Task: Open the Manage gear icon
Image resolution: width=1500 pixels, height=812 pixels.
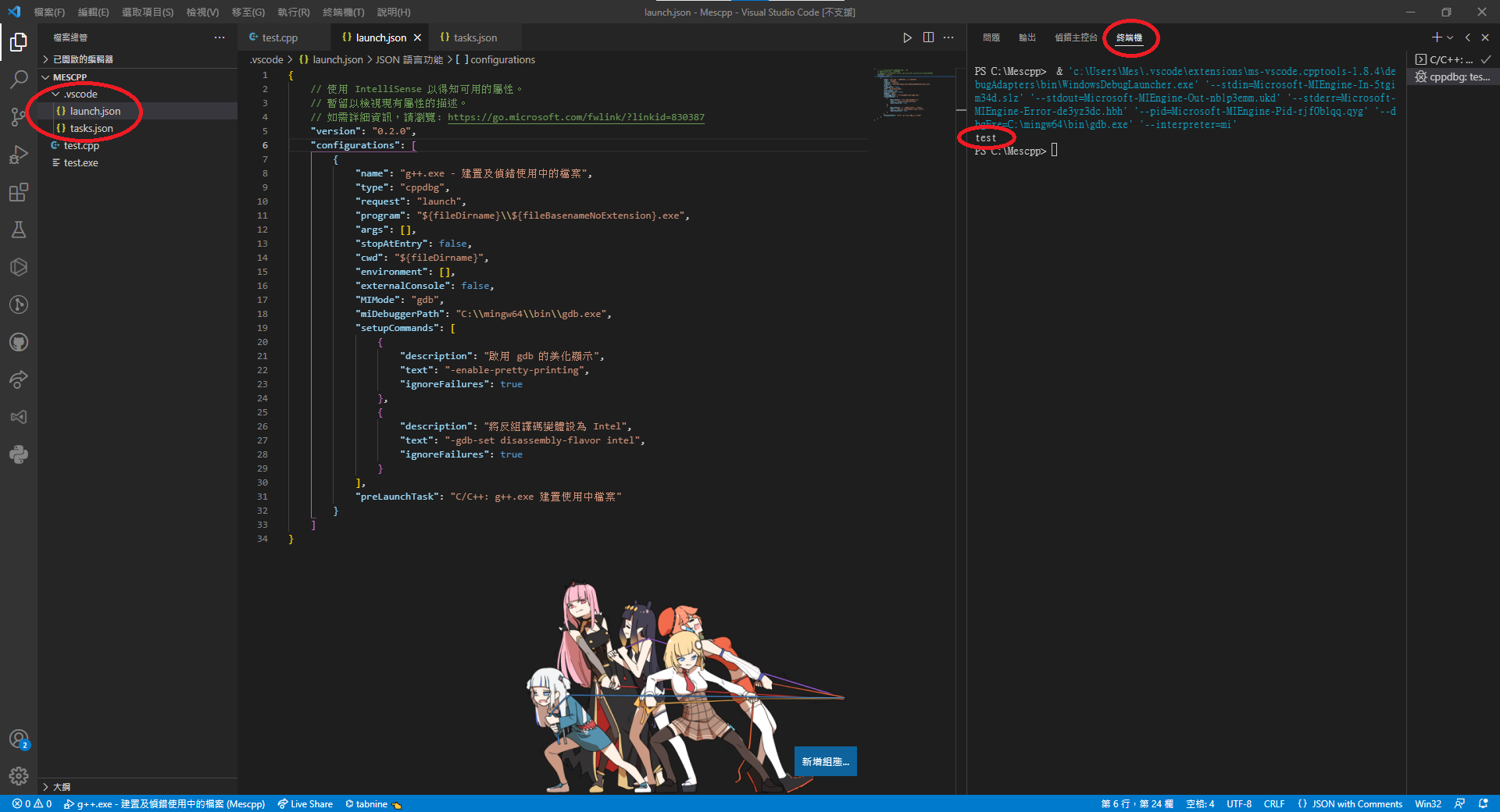Action: 19,776
